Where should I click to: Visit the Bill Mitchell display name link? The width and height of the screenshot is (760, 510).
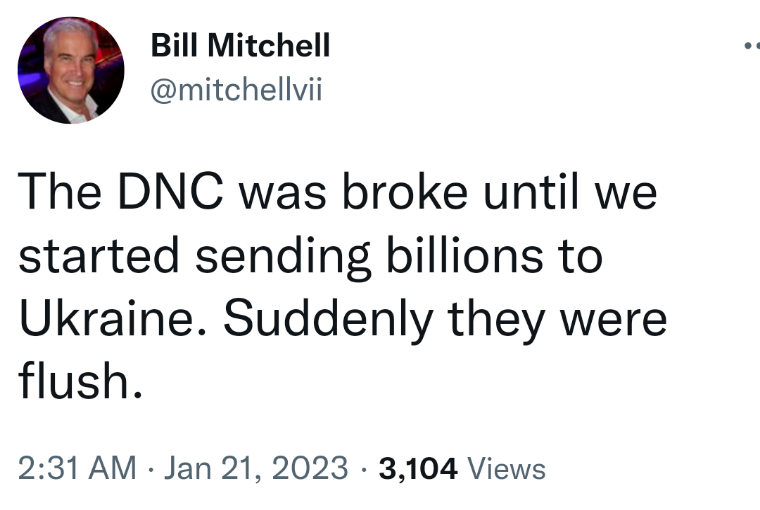click(x=240, y=46)
